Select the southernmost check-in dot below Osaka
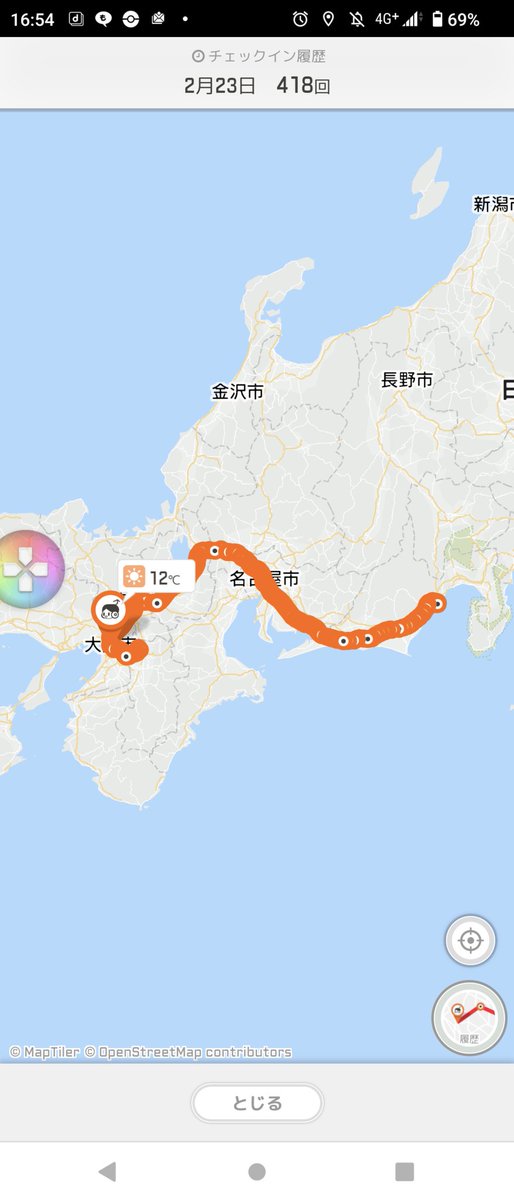 tap(126, 656)
